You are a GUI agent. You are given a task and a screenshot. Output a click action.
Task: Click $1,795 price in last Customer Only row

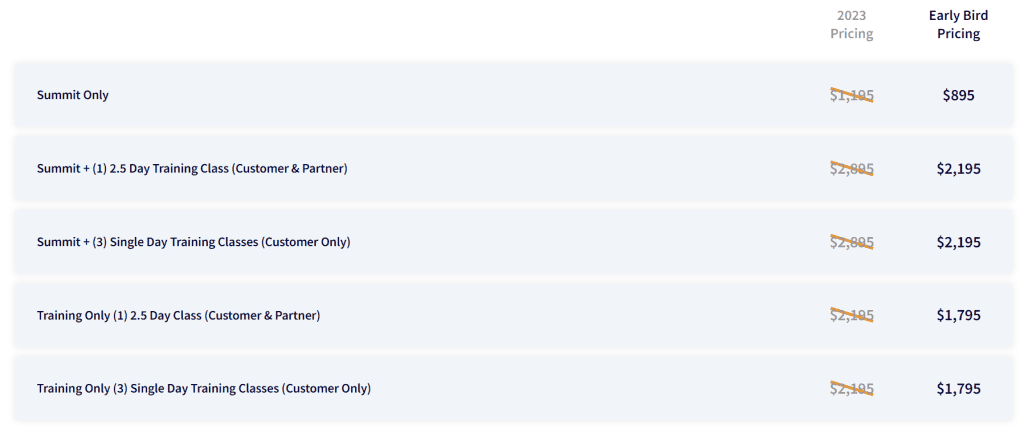958,389
